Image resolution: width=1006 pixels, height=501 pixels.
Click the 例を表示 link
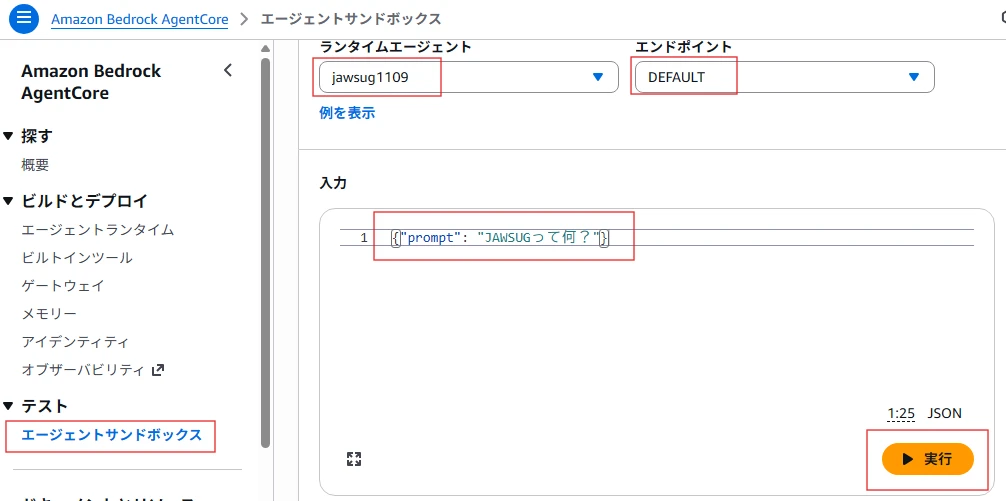[x=347, y=113]
